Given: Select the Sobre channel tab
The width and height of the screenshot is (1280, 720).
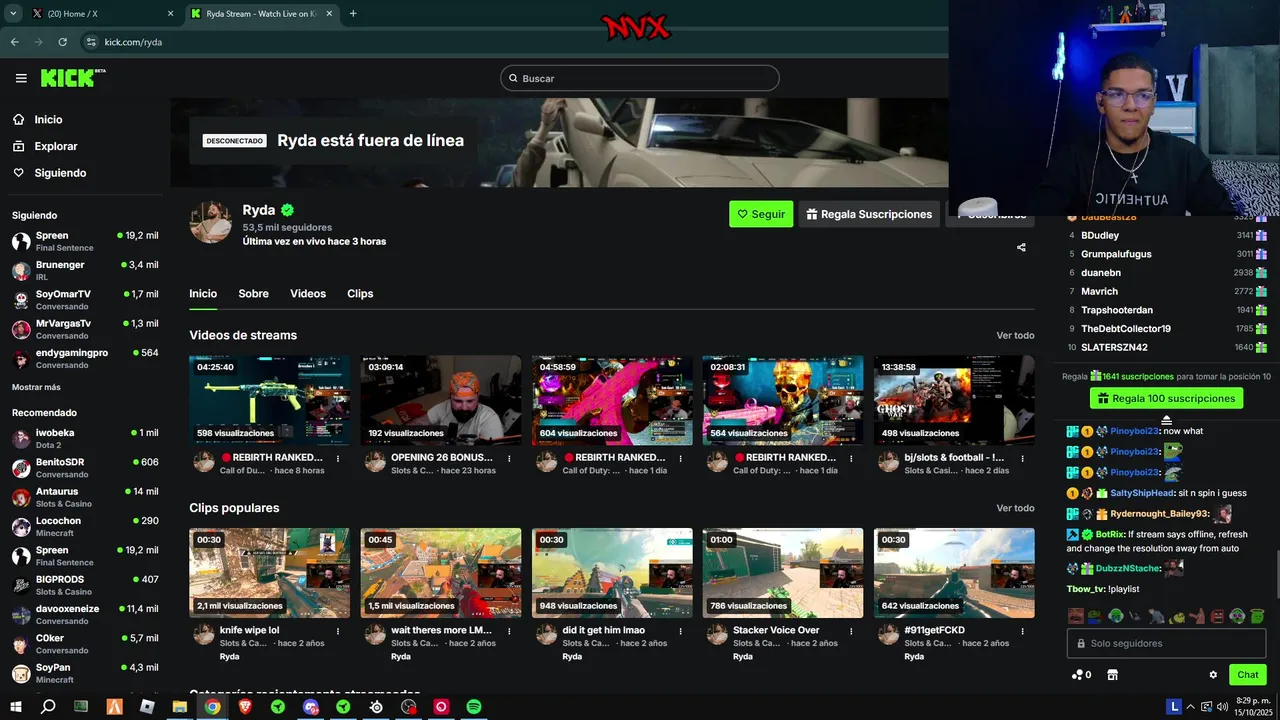Looking at the screenshot, I should 253,294.
